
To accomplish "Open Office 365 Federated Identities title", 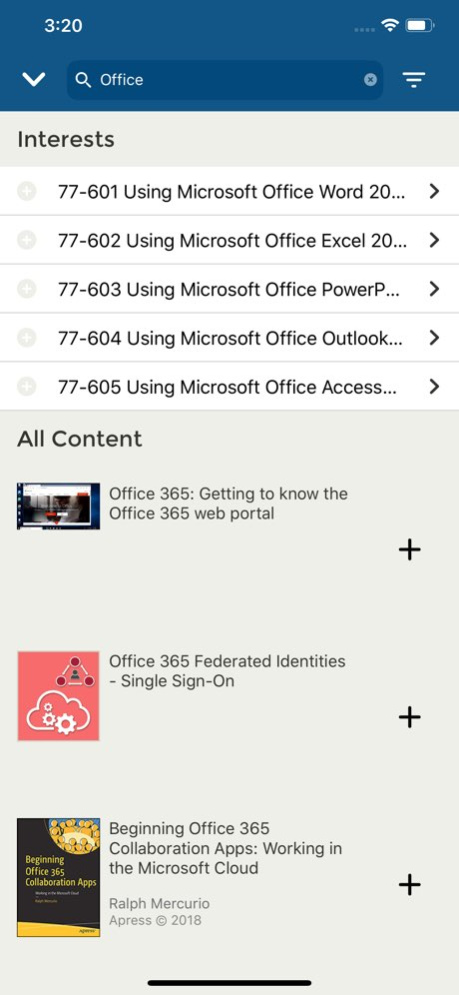I will pyautogui.click(x=227, y=671).
